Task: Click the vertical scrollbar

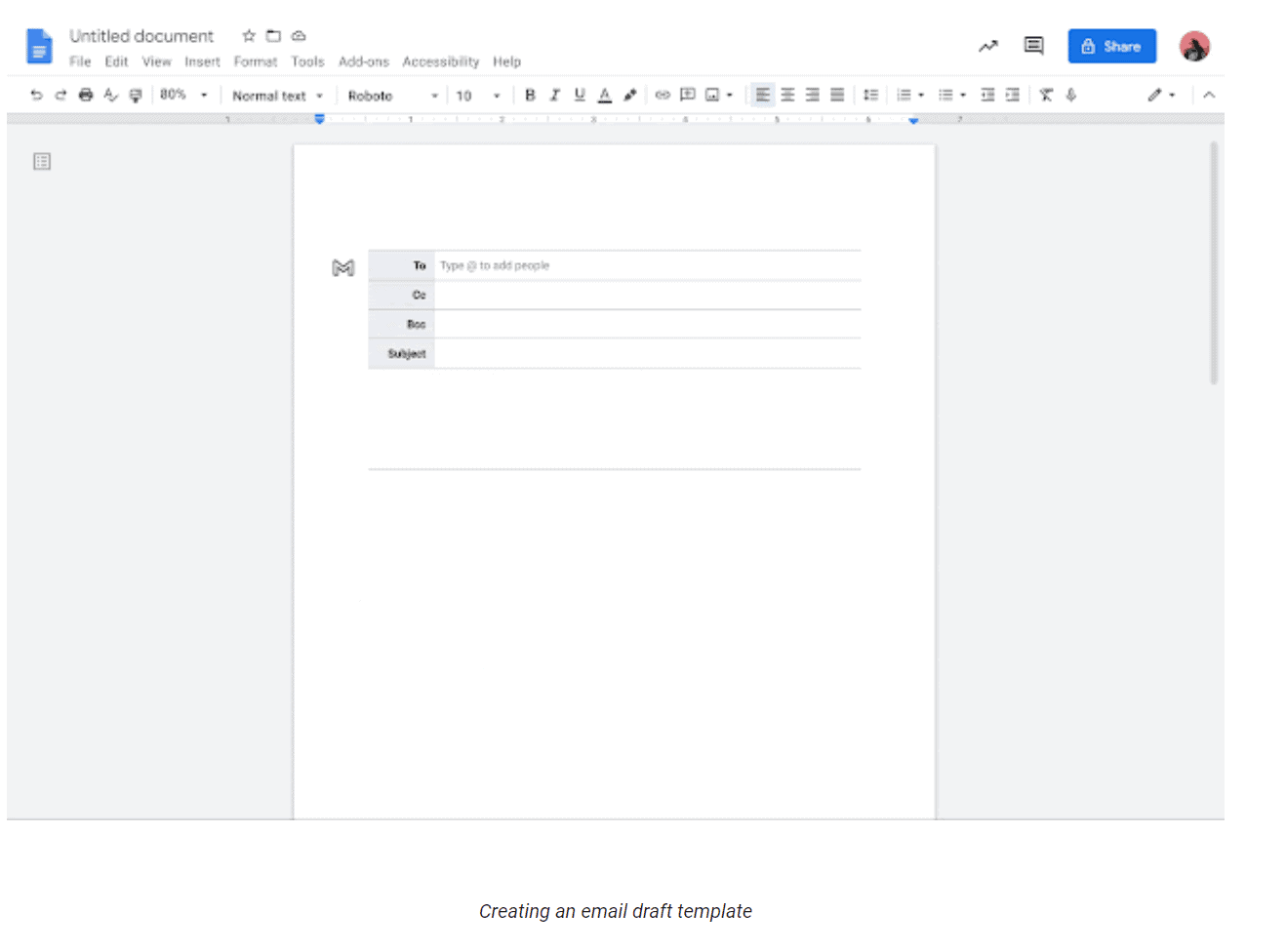Action: pyautogui.click(x=1214, y=263)
